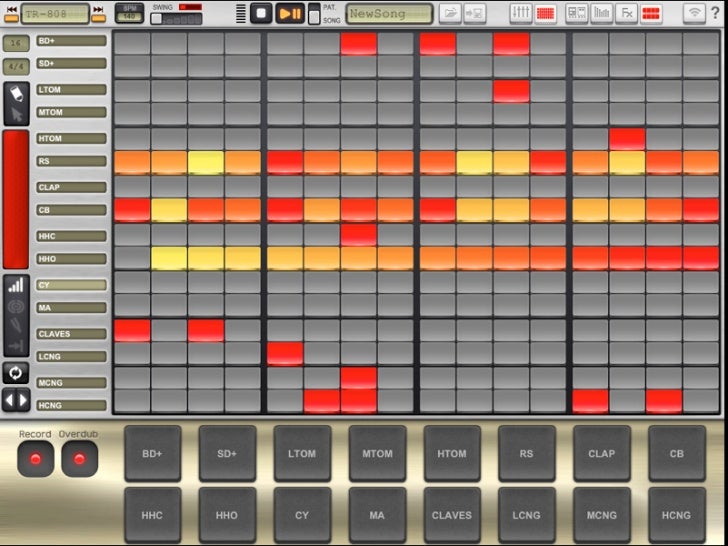Select the eraser tool in sidebar
728x546 pixels.
click(x=16, y=93)
